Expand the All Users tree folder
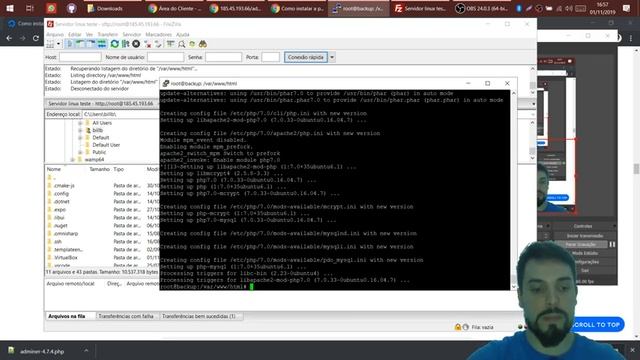The width and height of the screenshot is (640, 360). tap(80, 123)
